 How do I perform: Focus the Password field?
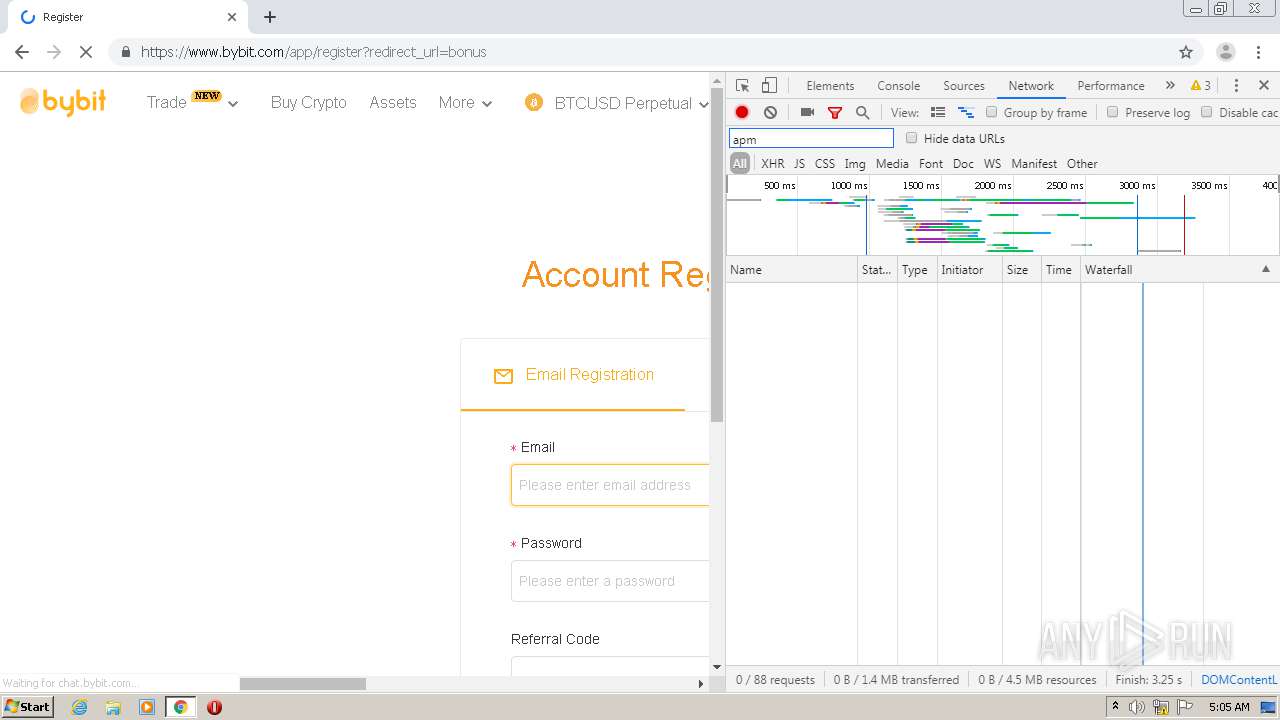click(610, 581)
